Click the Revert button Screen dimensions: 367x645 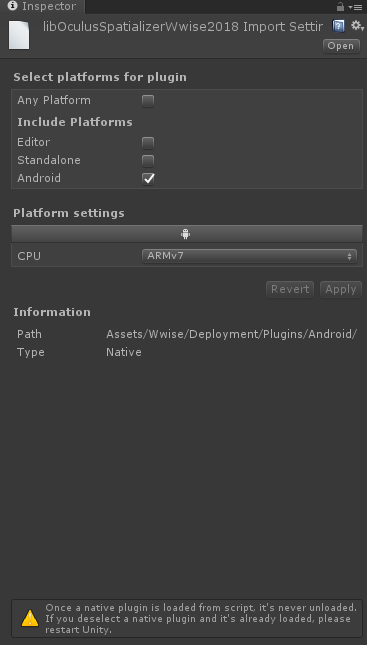point(290,289)
